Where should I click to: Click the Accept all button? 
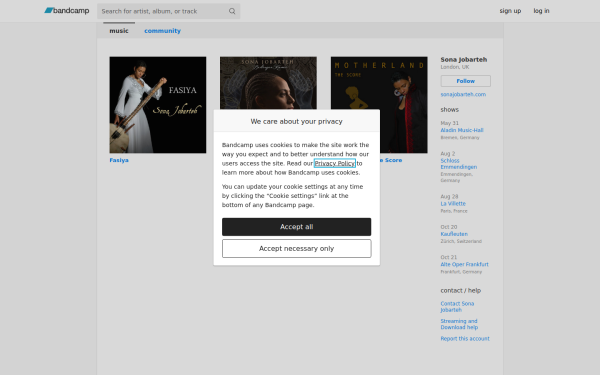point(297,227)
